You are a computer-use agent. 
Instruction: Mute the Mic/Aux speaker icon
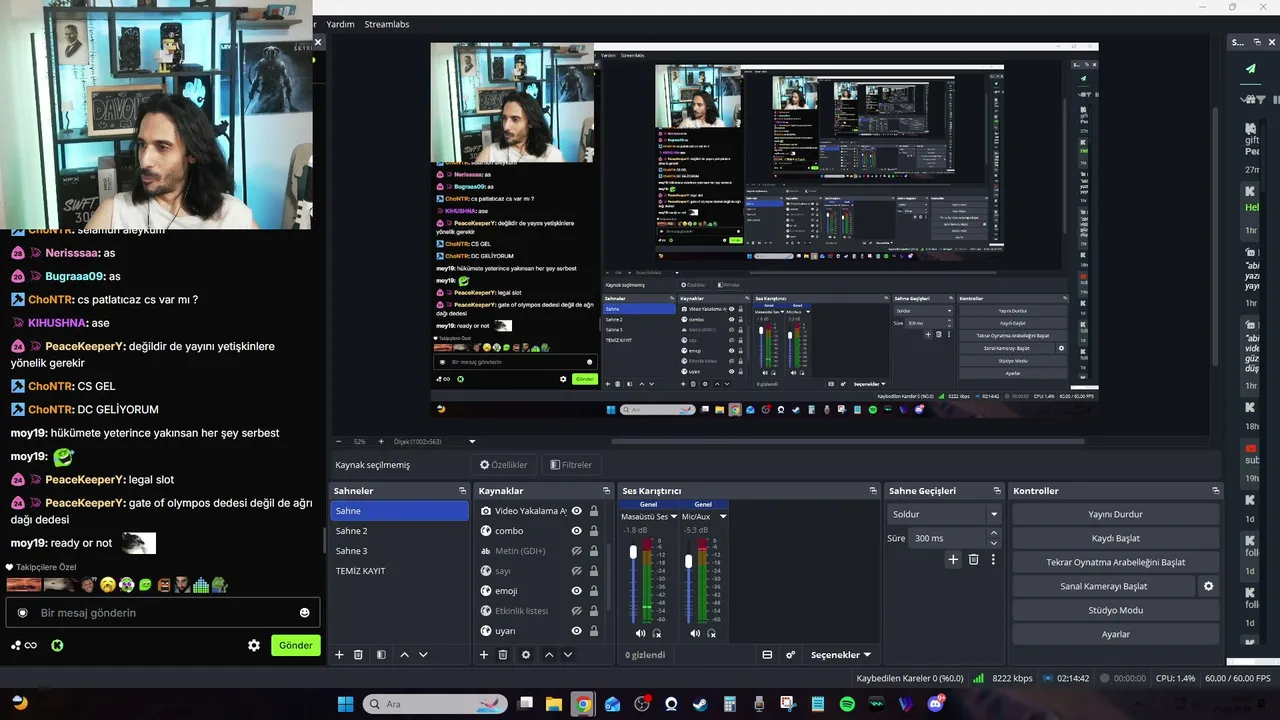point(695,633)
